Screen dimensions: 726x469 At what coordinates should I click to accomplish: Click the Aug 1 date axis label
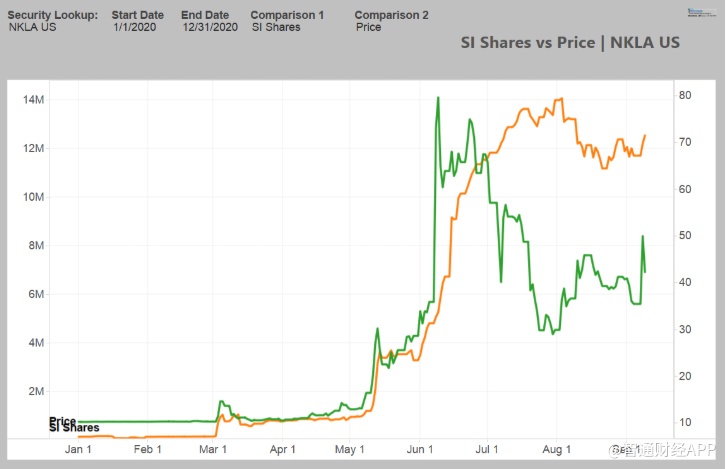tap(557, 449)
